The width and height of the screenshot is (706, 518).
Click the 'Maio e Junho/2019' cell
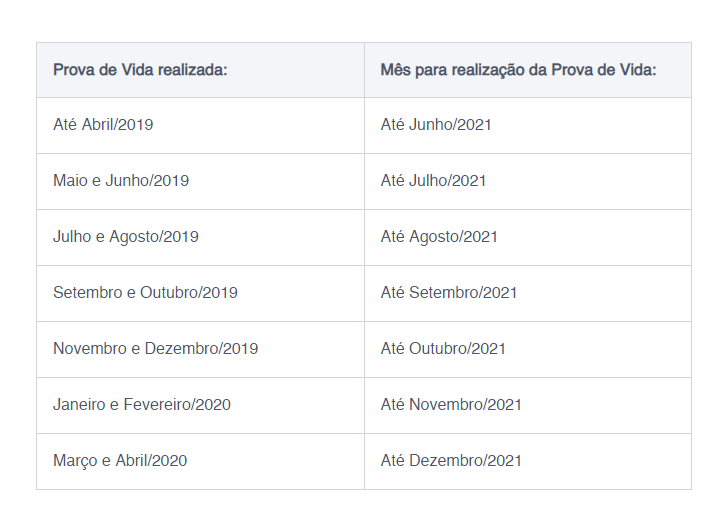[x=121, y=181]
